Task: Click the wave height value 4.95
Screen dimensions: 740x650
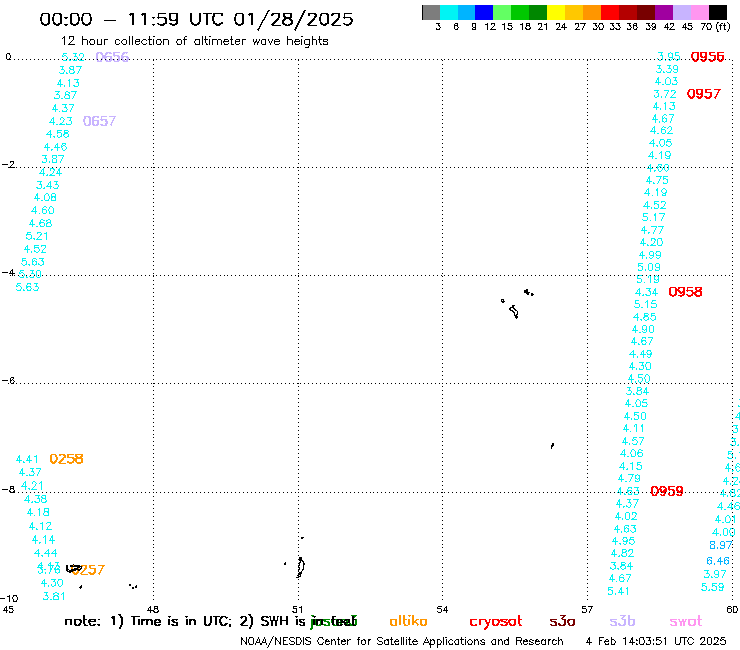Action: 623,541
